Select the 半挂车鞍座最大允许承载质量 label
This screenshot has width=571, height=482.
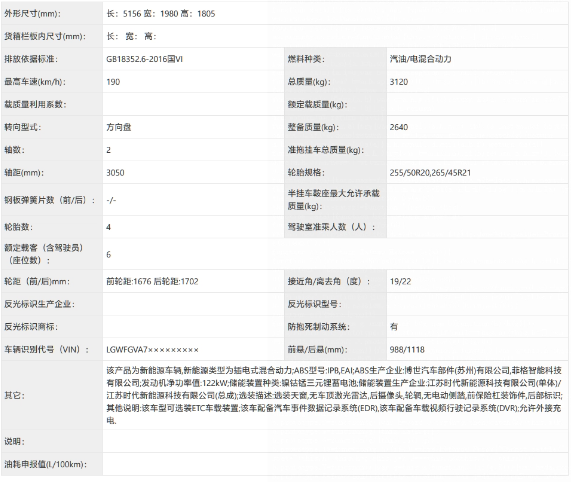pos(334,200)
